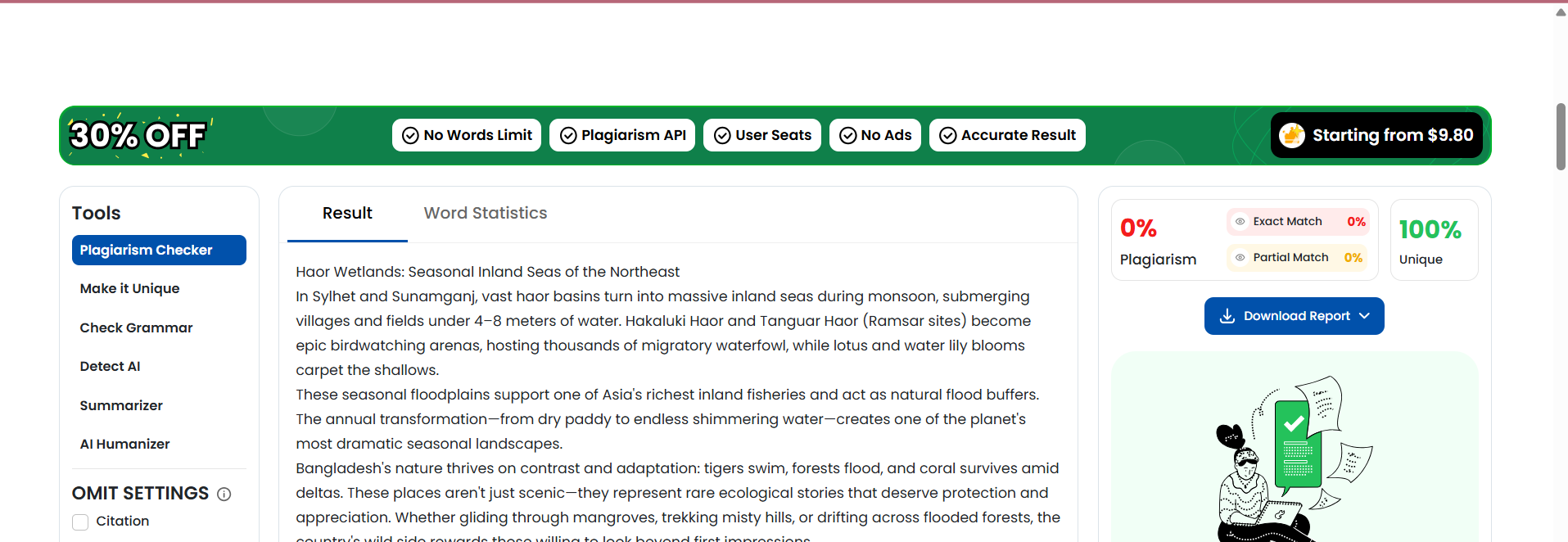Click the Plagiarism API checkmark icon
The height and width of the screenshot is (542, 1568).
(568, 136)
